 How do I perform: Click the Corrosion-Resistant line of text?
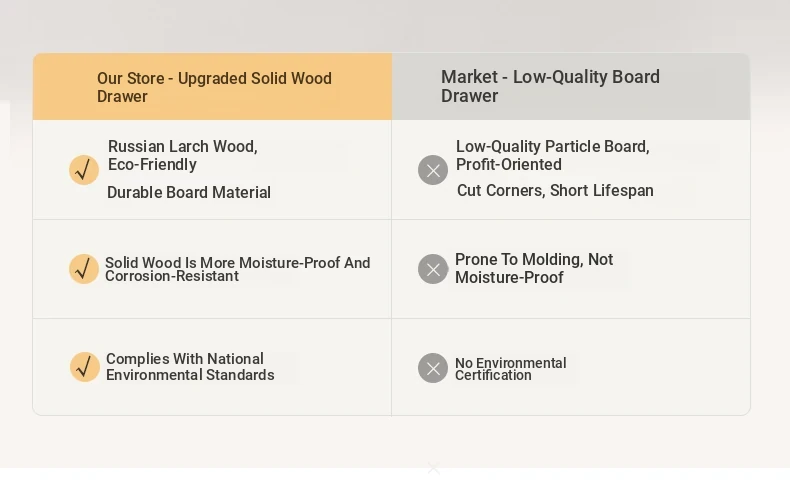172,276
